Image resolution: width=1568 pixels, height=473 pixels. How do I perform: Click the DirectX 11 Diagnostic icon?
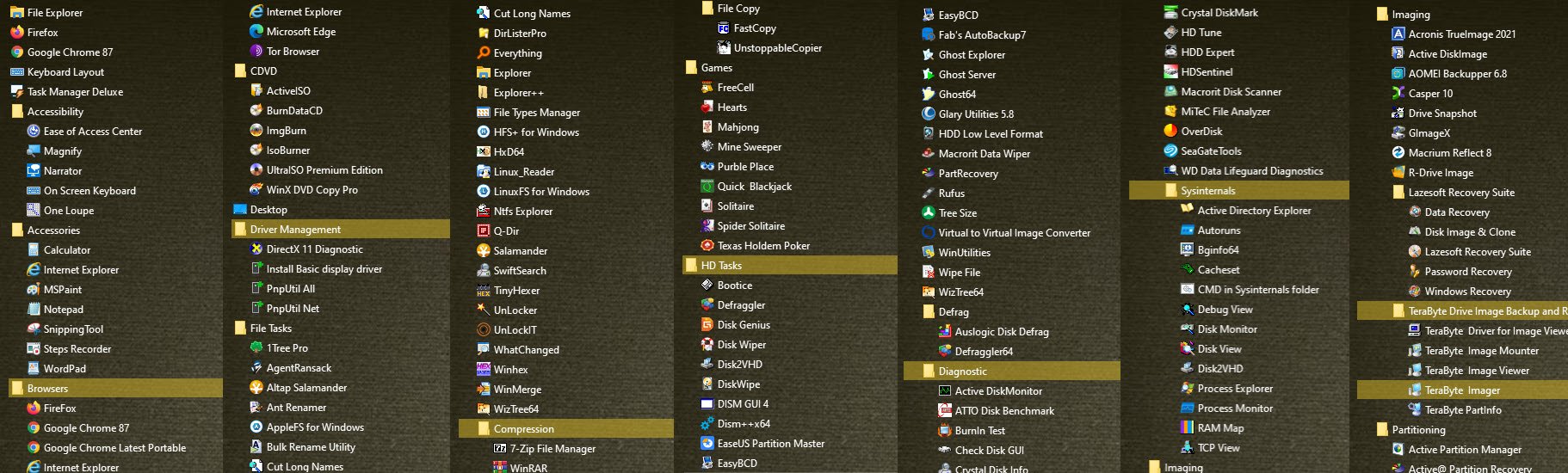tap(256, 249)
